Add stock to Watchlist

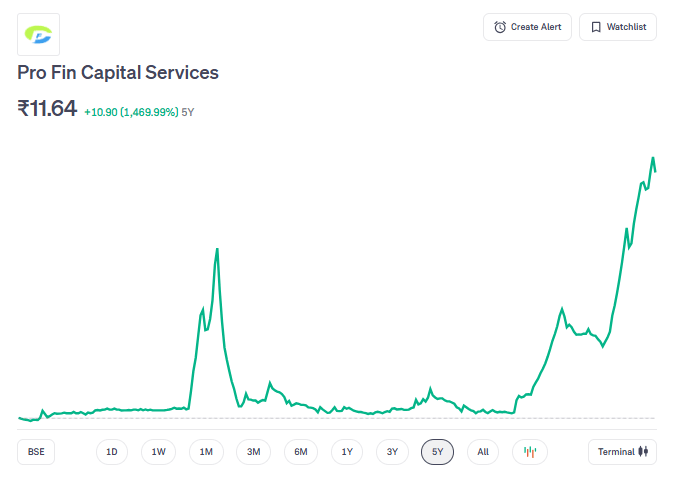617,27
